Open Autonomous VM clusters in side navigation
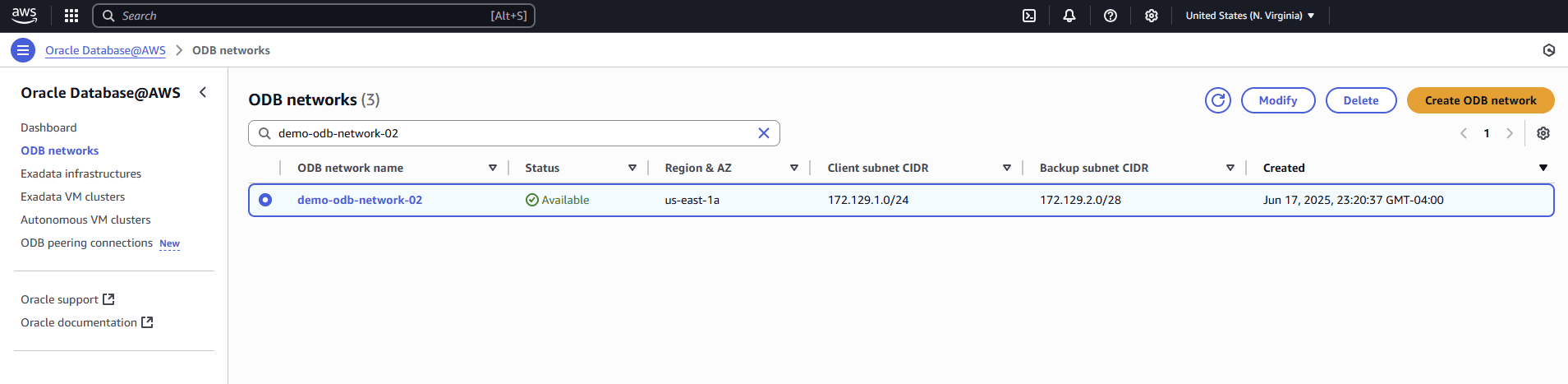This screenshot has height=384, width=1568. pos(86,220)
